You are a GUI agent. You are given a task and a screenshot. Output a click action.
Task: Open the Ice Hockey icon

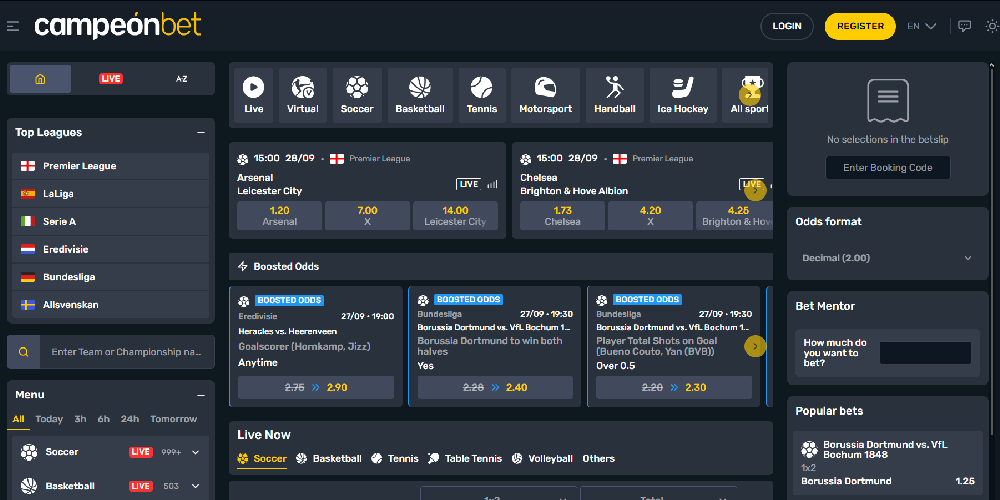(683, 89)
